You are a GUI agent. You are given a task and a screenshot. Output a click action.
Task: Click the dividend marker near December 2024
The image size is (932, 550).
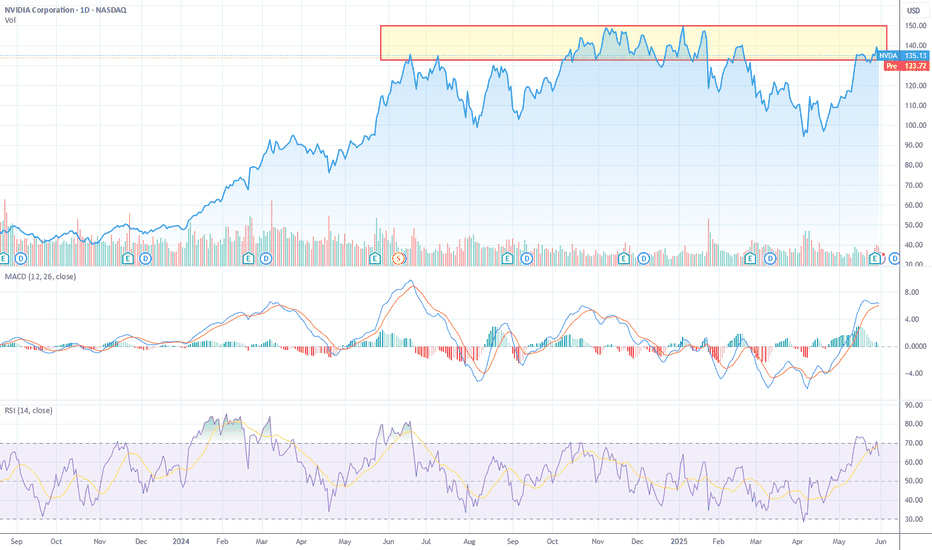(x=643, y=259)
